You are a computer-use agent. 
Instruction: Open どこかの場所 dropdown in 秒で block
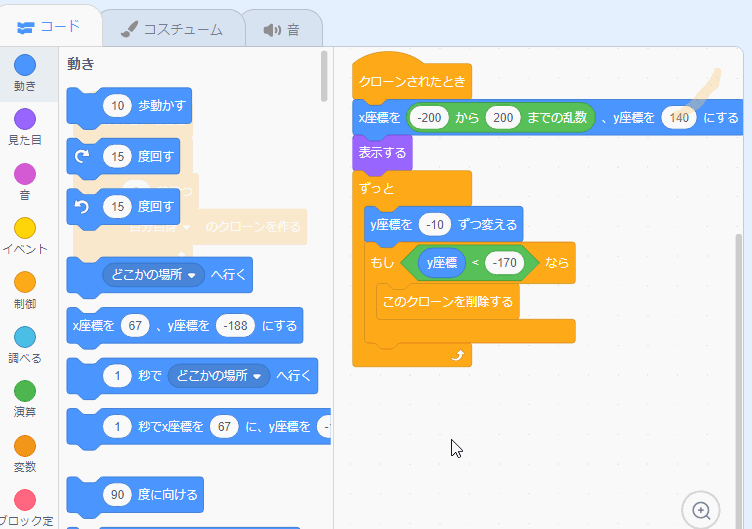pyautogui.click(x=219, y=376)
